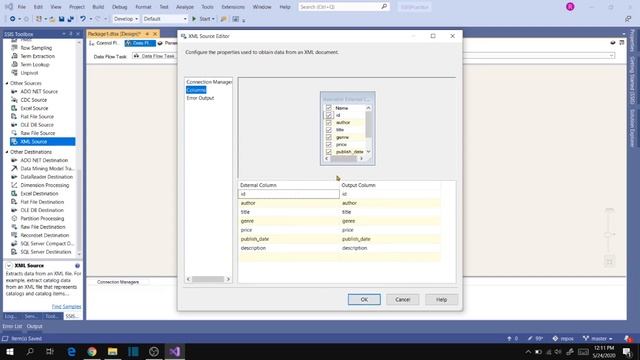Uncheck the id column checkbox

[x=329, y=116]
